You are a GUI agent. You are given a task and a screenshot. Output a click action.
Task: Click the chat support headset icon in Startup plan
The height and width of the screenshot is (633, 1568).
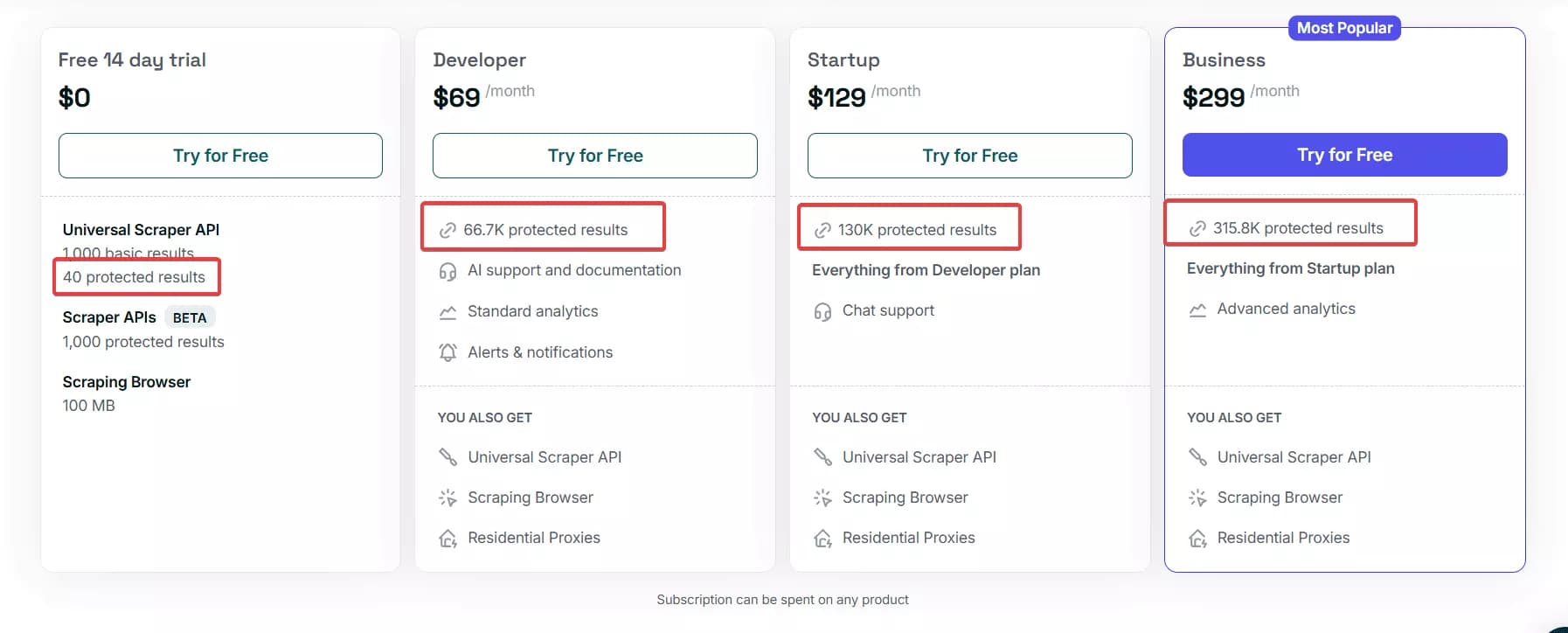point(822,310)
